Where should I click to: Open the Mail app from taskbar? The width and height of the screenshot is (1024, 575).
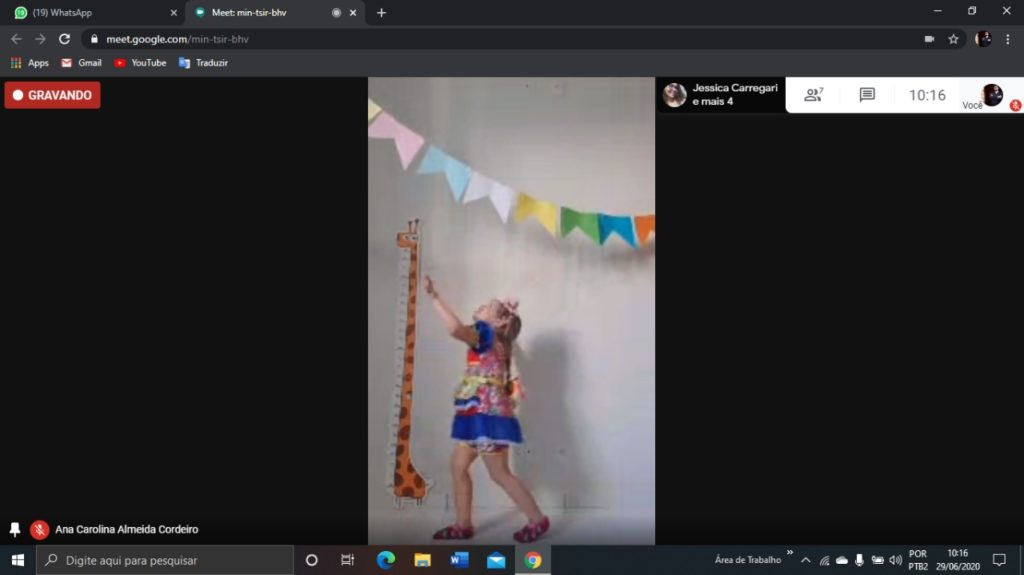pyautogui.click(x=496, y=560)
